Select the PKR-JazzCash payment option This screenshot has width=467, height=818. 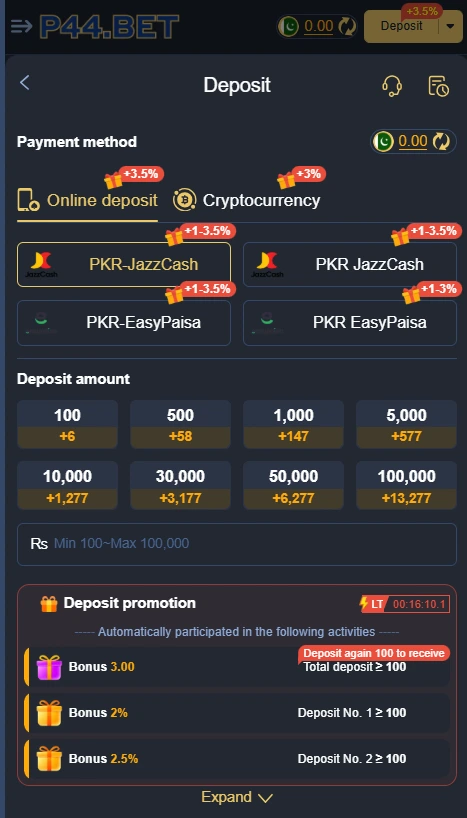point(124,264)
